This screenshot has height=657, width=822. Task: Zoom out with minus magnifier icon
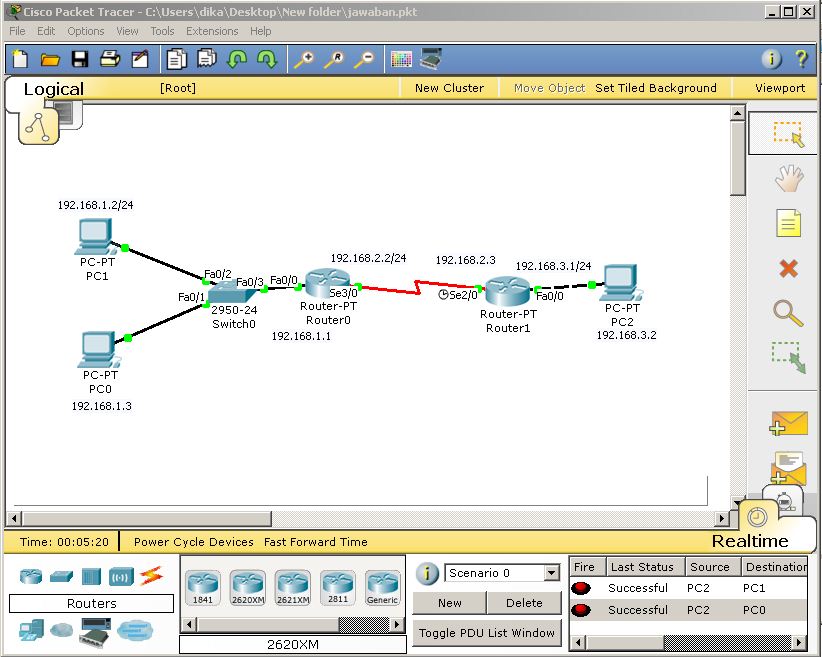pyautogui.click(x=364, y=59)
